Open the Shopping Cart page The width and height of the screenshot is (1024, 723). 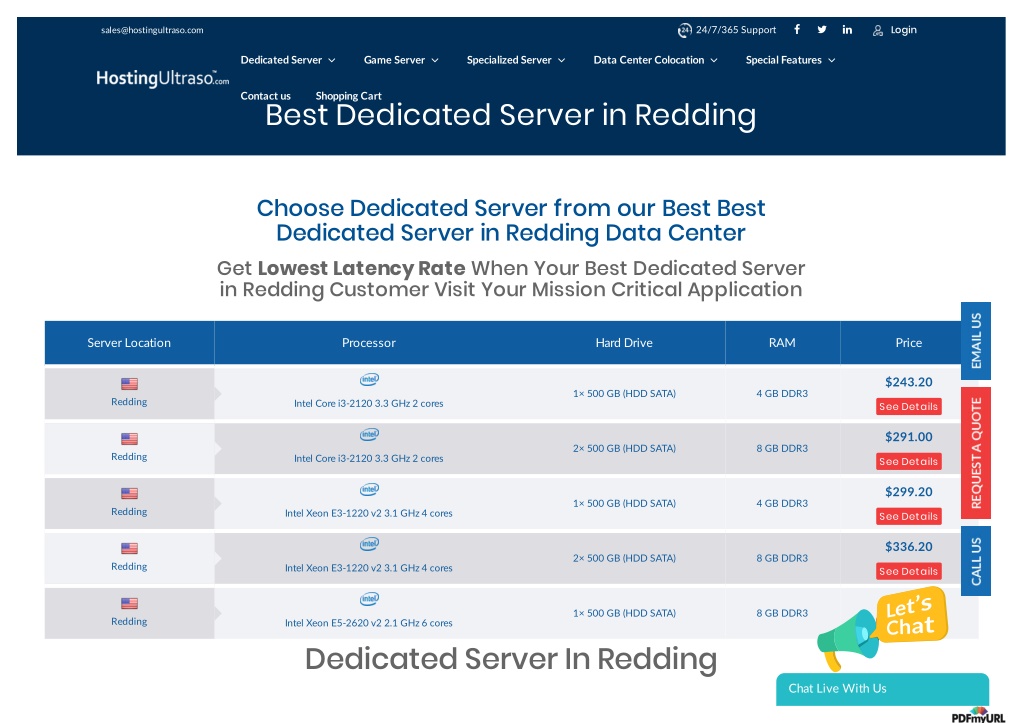[348, 96]
